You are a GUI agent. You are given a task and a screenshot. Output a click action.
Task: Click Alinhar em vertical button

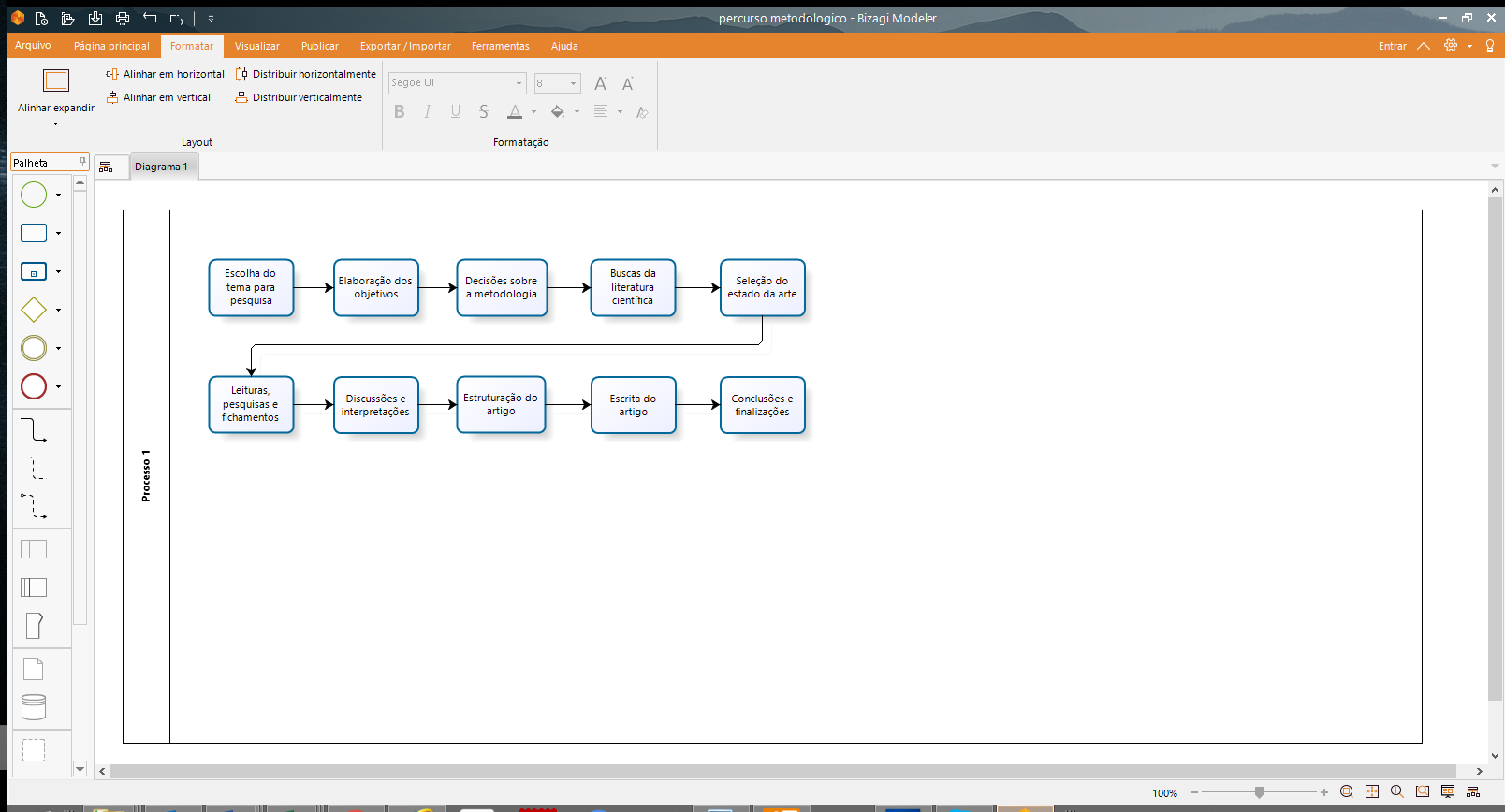pos(158,97)
